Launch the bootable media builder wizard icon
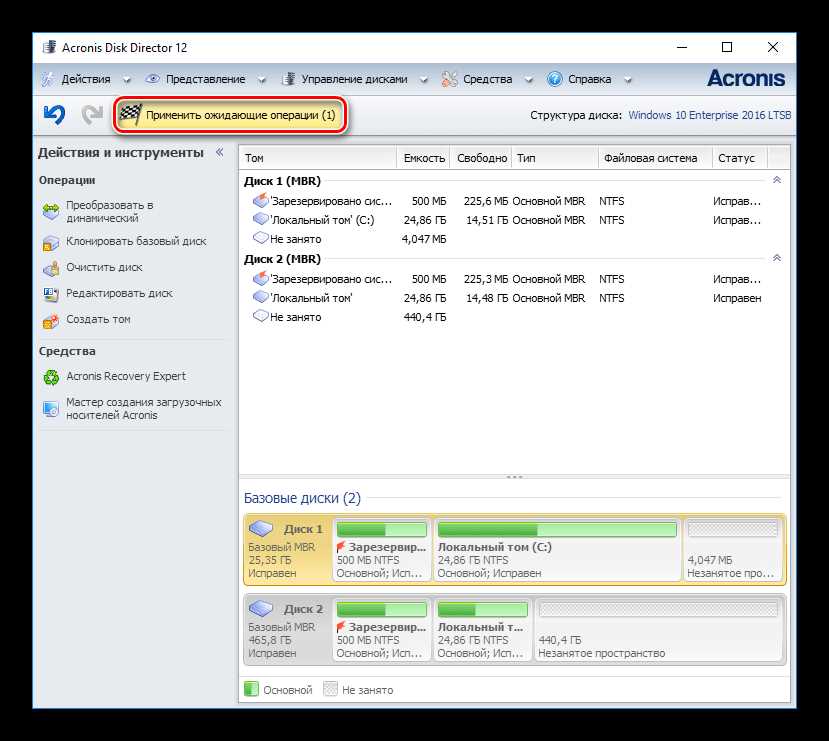This screenshot has height=741, width=829. (x=50, y=409)
